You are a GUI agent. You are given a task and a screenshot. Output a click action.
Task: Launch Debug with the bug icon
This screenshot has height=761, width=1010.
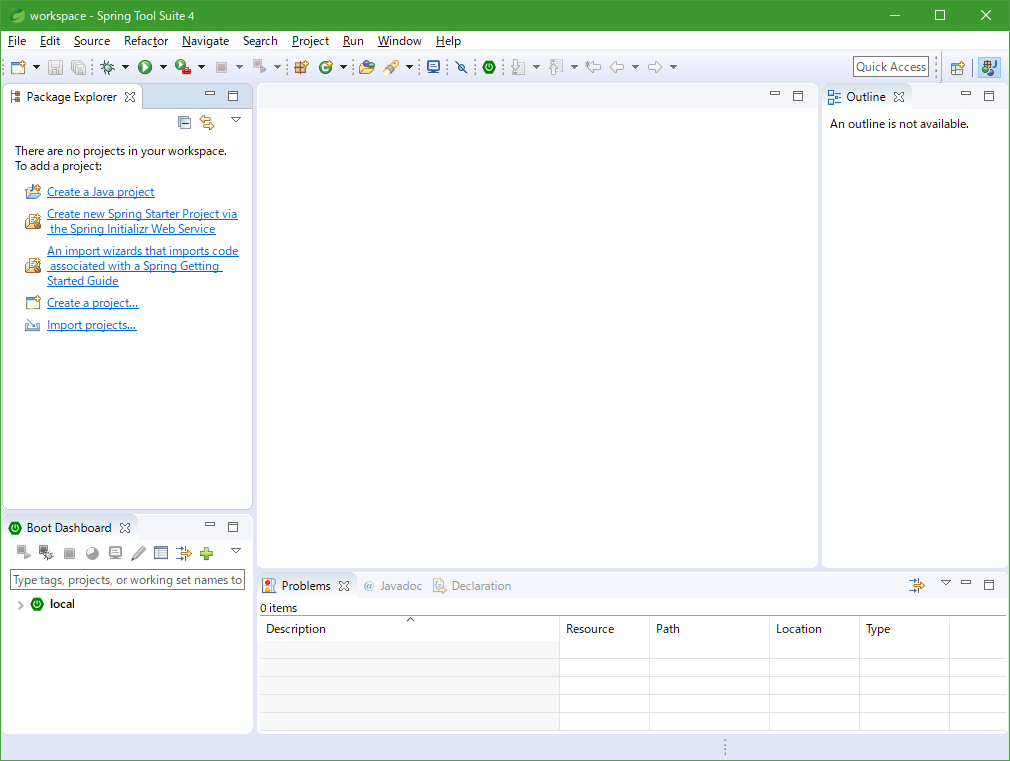coord(108,67)
